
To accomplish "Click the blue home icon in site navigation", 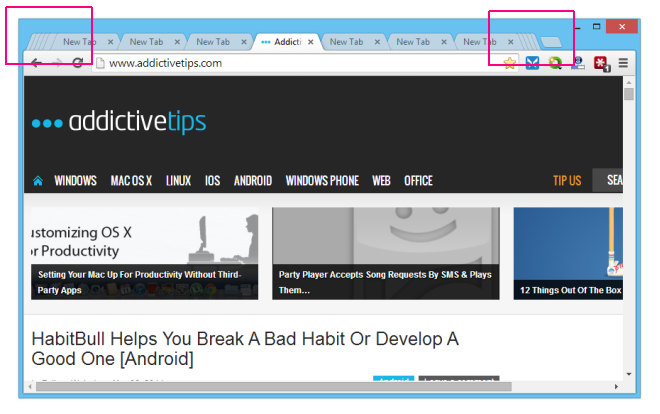I will [38, 181].
